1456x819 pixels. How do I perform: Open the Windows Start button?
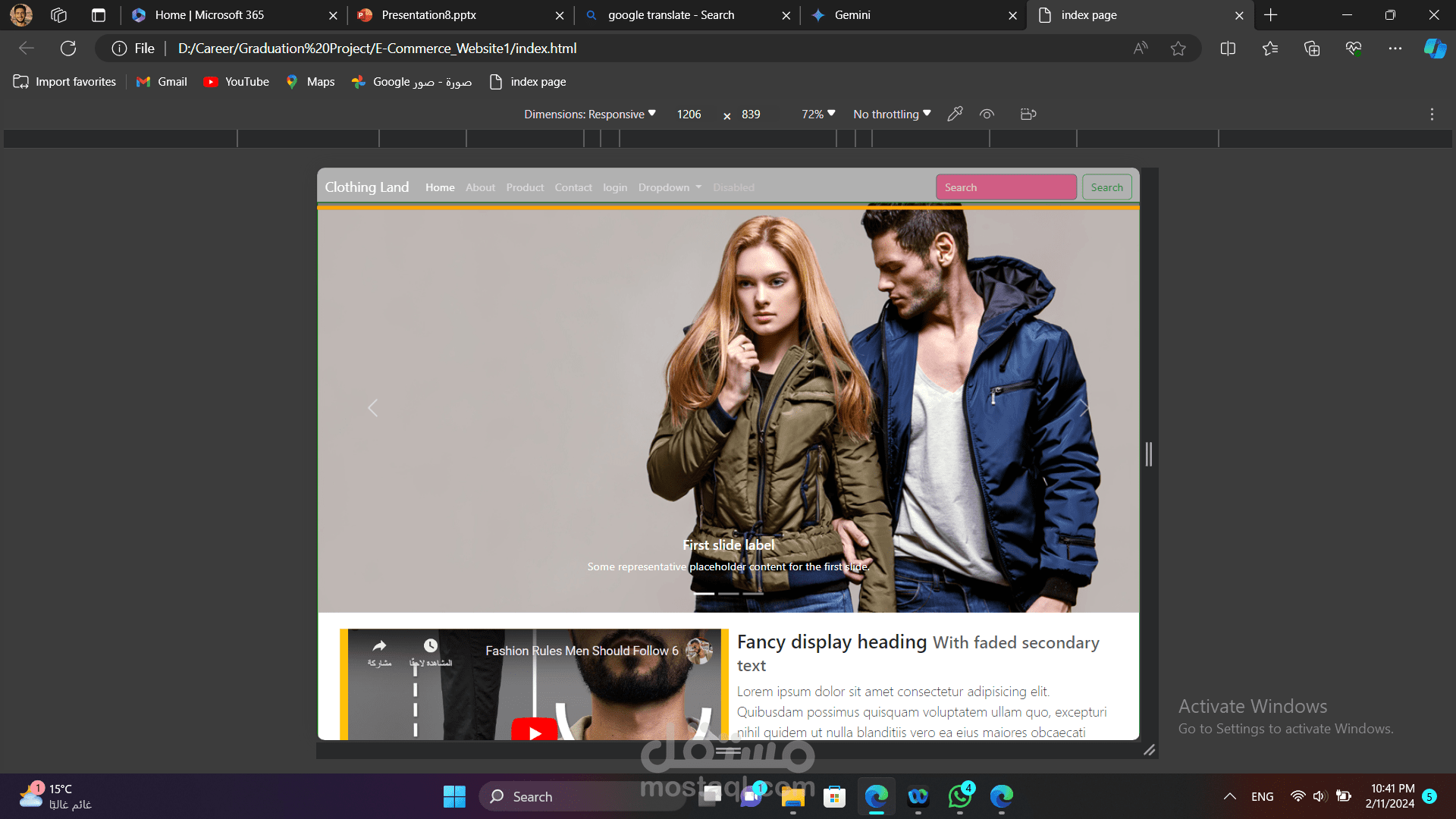point(454,797)
